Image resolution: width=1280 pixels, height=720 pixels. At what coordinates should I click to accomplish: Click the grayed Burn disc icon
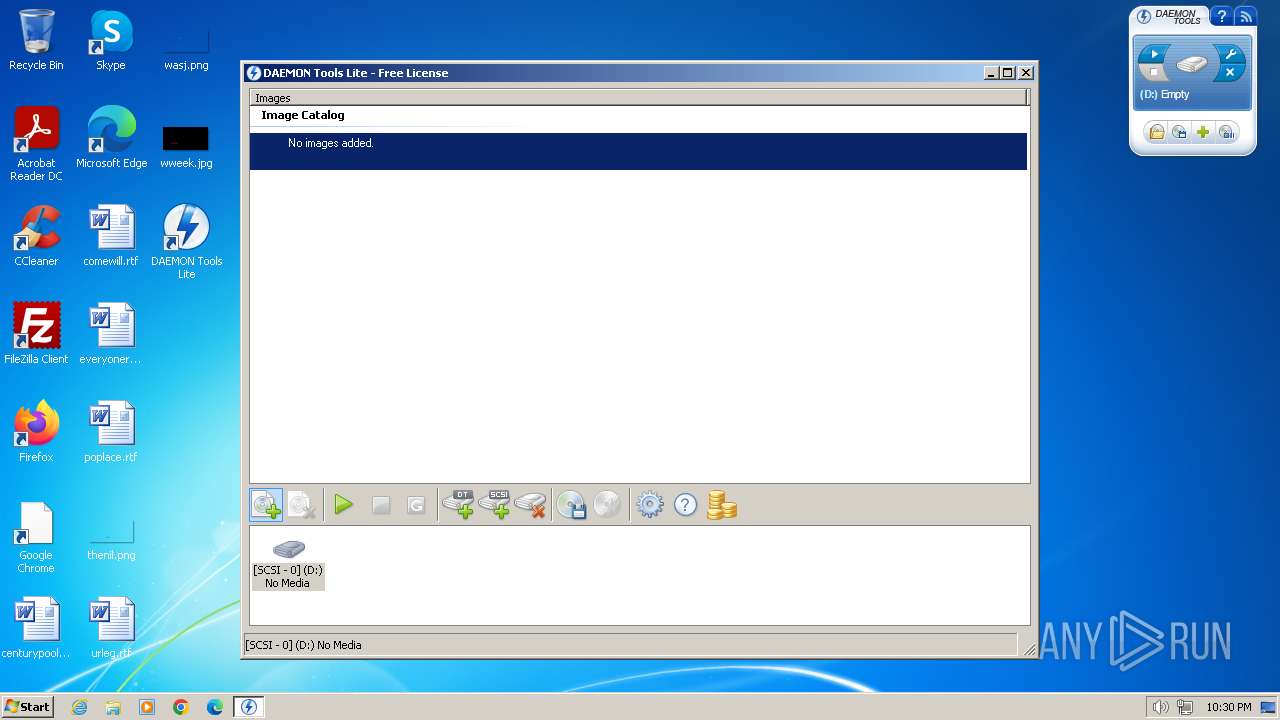pos(607,505)
